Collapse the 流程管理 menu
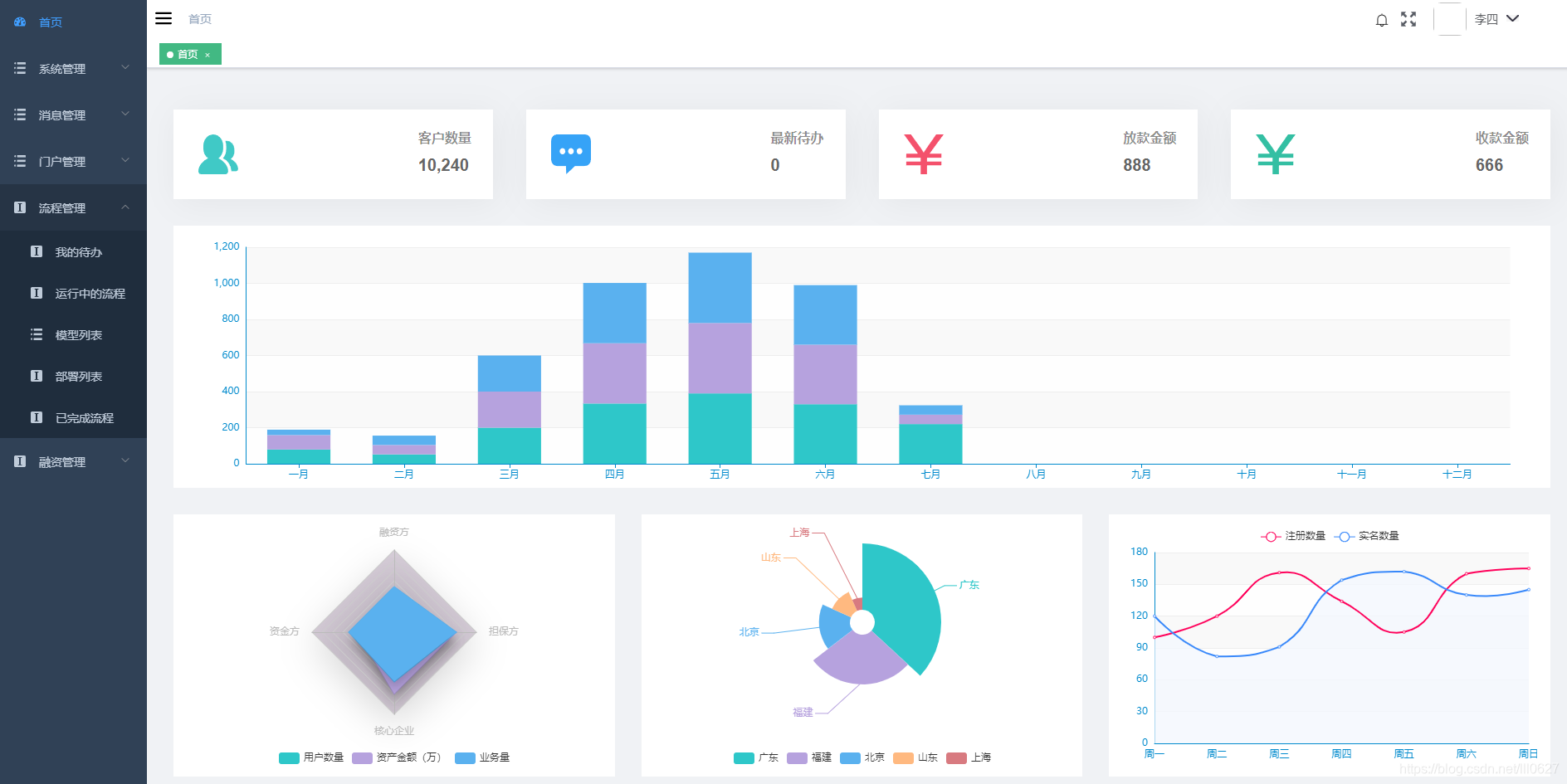This screenshot has width=1567, height=784. 73,207
